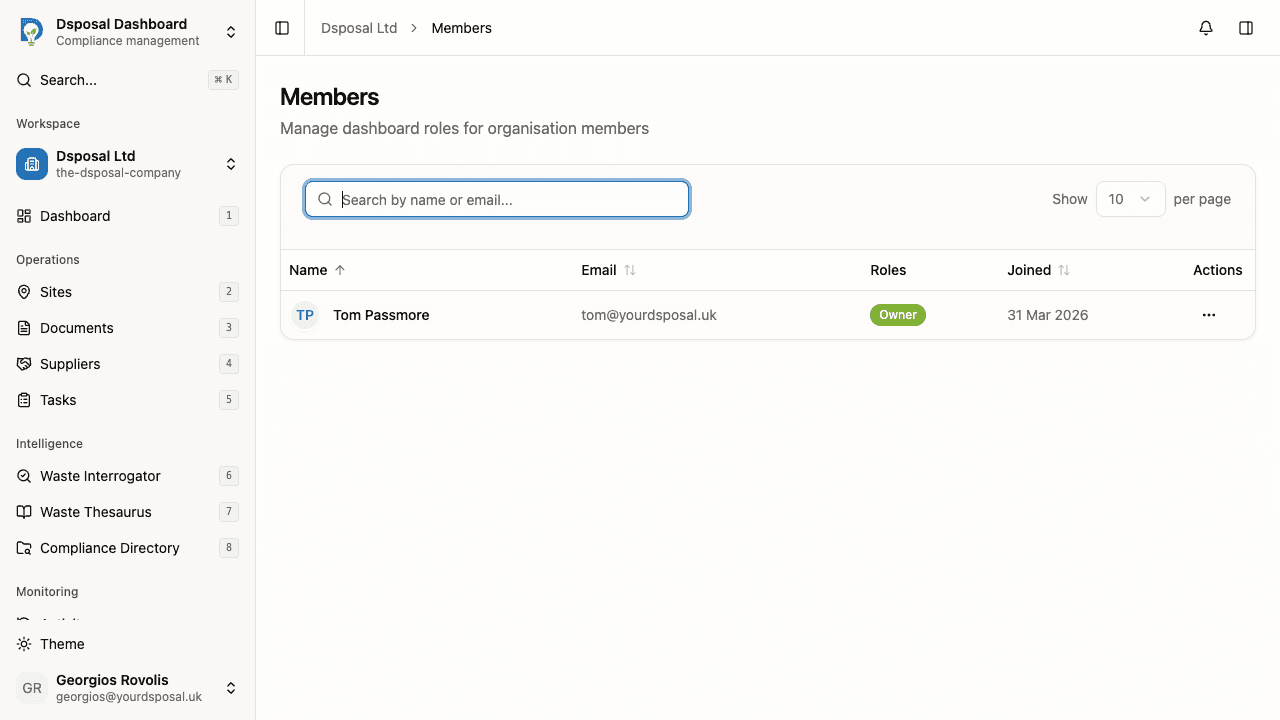Toggle the sidebar panel collapse

(281, 28)
